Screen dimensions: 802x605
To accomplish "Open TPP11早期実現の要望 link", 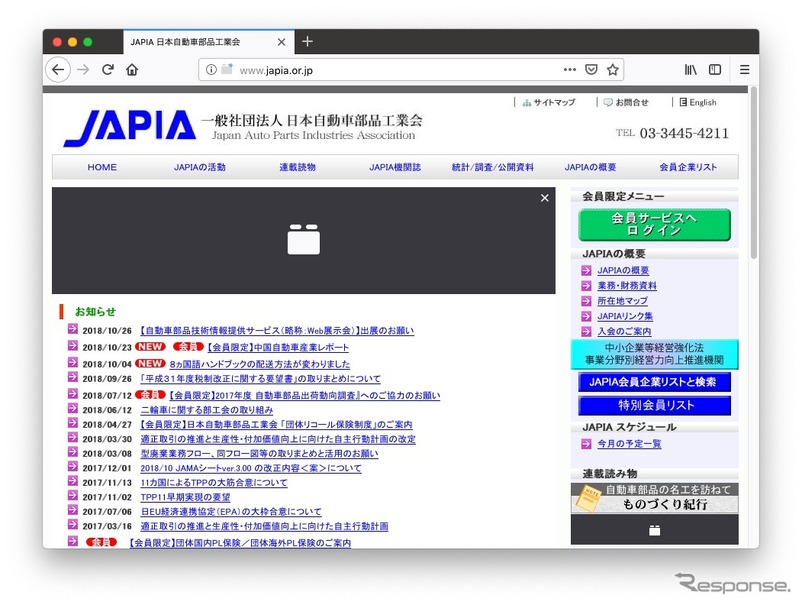I will click(x=185, y=497).
